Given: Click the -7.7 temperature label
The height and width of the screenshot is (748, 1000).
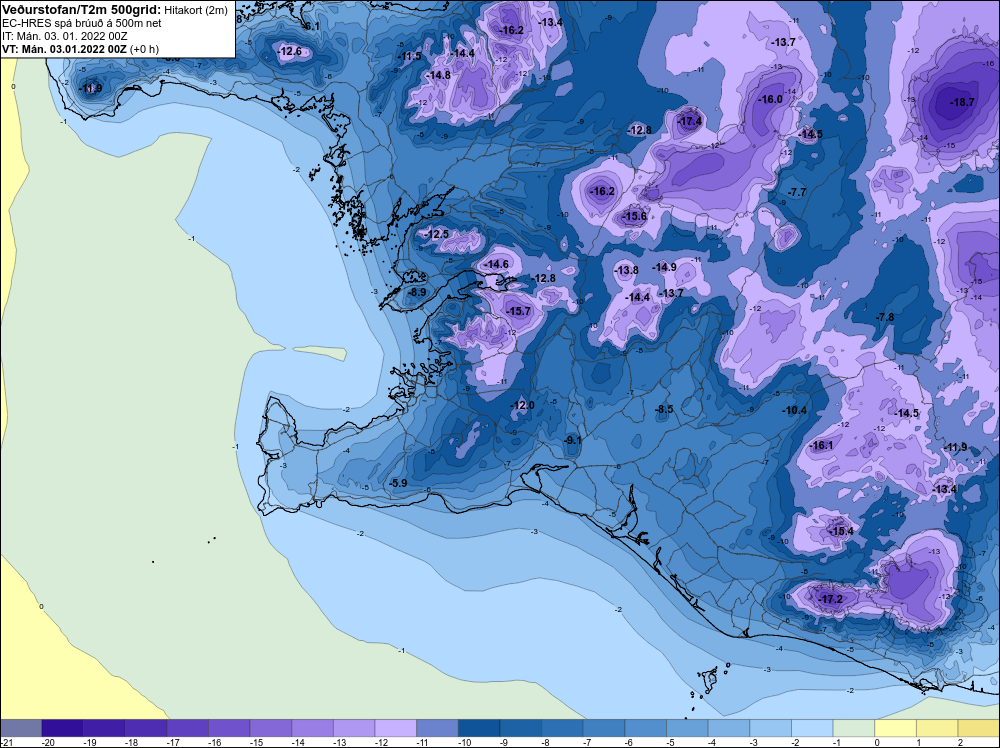Looking at the screenshot, I should click(797, 192).
